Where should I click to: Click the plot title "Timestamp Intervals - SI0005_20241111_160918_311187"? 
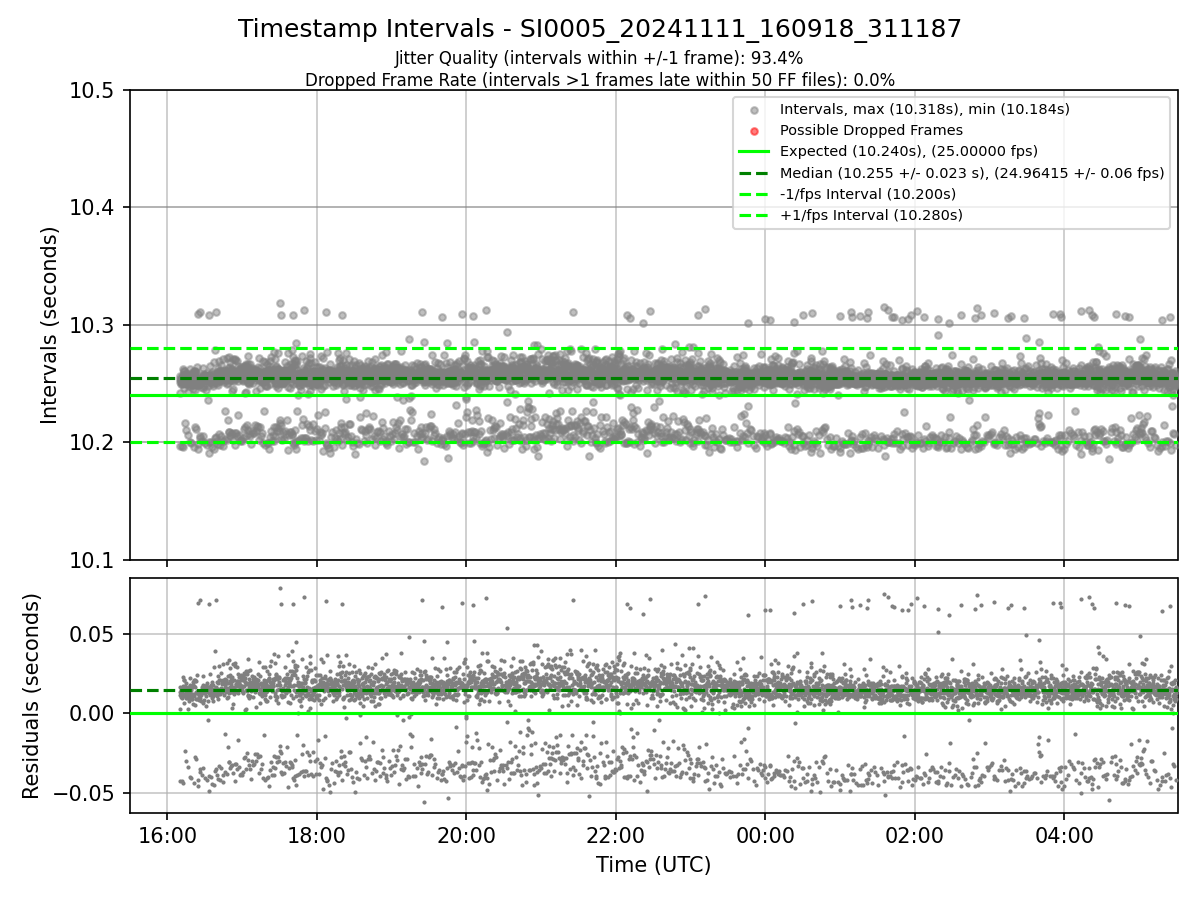pos(600,29)
